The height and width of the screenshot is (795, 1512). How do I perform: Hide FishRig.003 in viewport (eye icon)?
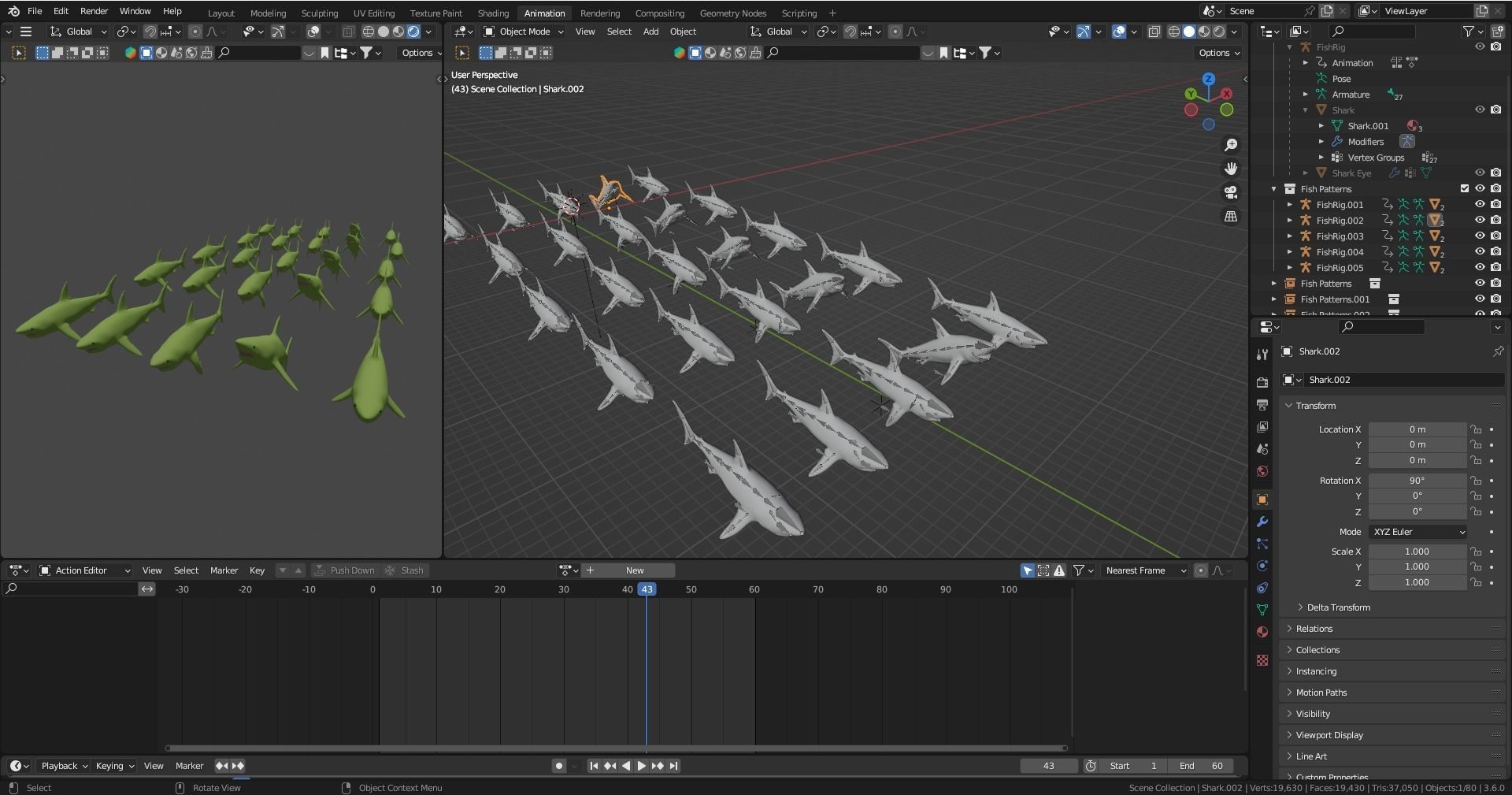tap(1480, 236)
